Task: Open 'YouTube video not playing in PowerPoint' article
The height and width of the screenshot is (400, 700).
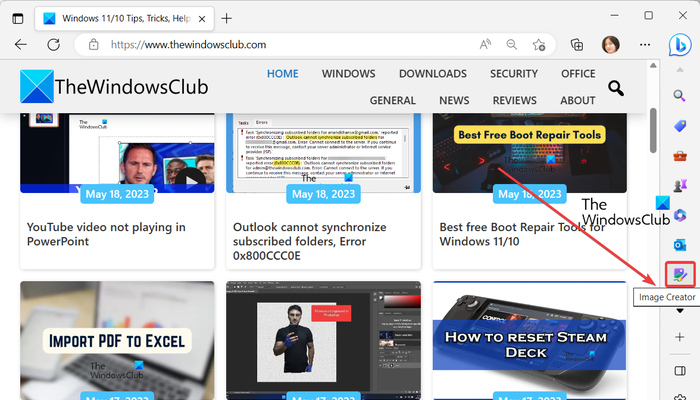Action: 106,234
